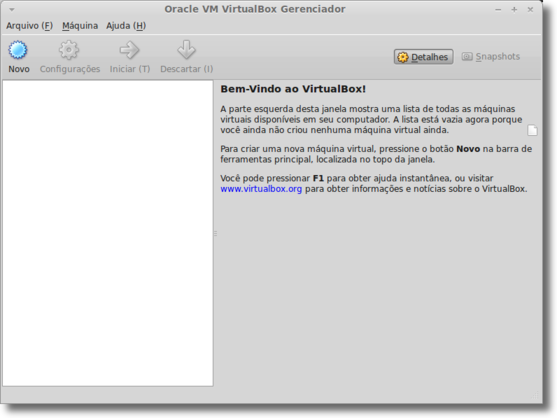Viewport: 557px width, 418px height.
Task: Maximize the window with plus button
Action: coord(514,10)
